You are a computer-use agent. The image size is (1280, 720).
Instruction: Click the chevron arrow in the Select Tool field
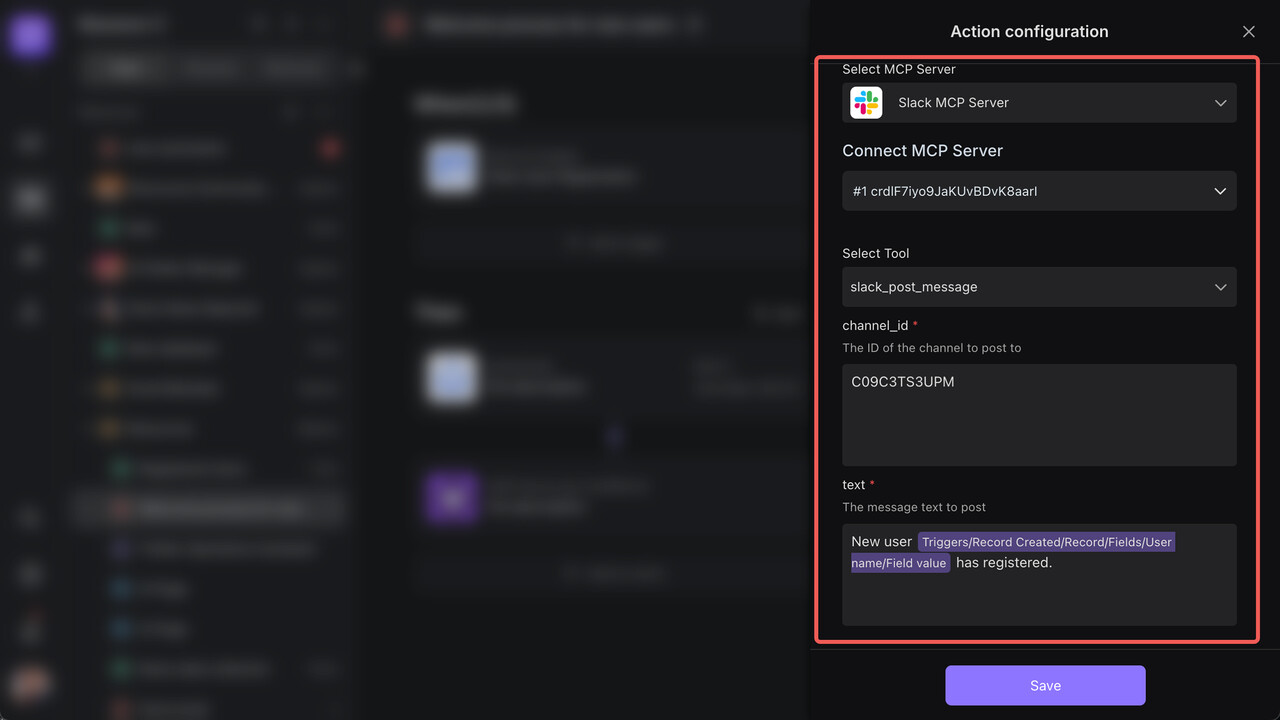tap(1220, 287)
